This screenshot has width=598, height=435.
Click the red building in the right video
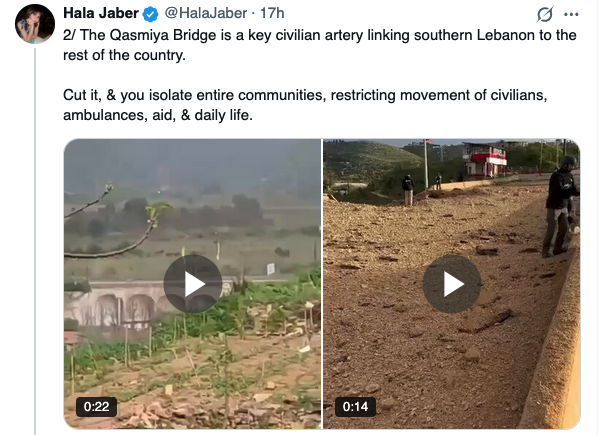(x=484, y=160)
